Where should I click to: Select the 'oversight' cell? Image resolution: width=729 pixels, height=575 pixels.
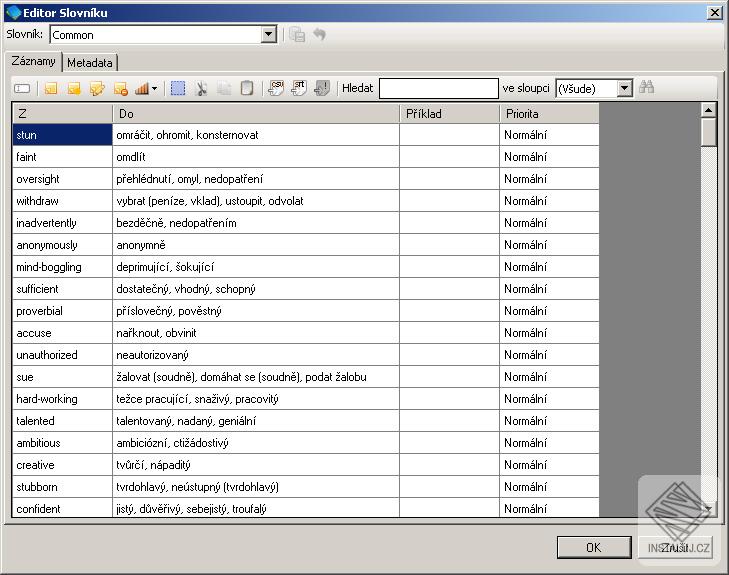point(62,179)
